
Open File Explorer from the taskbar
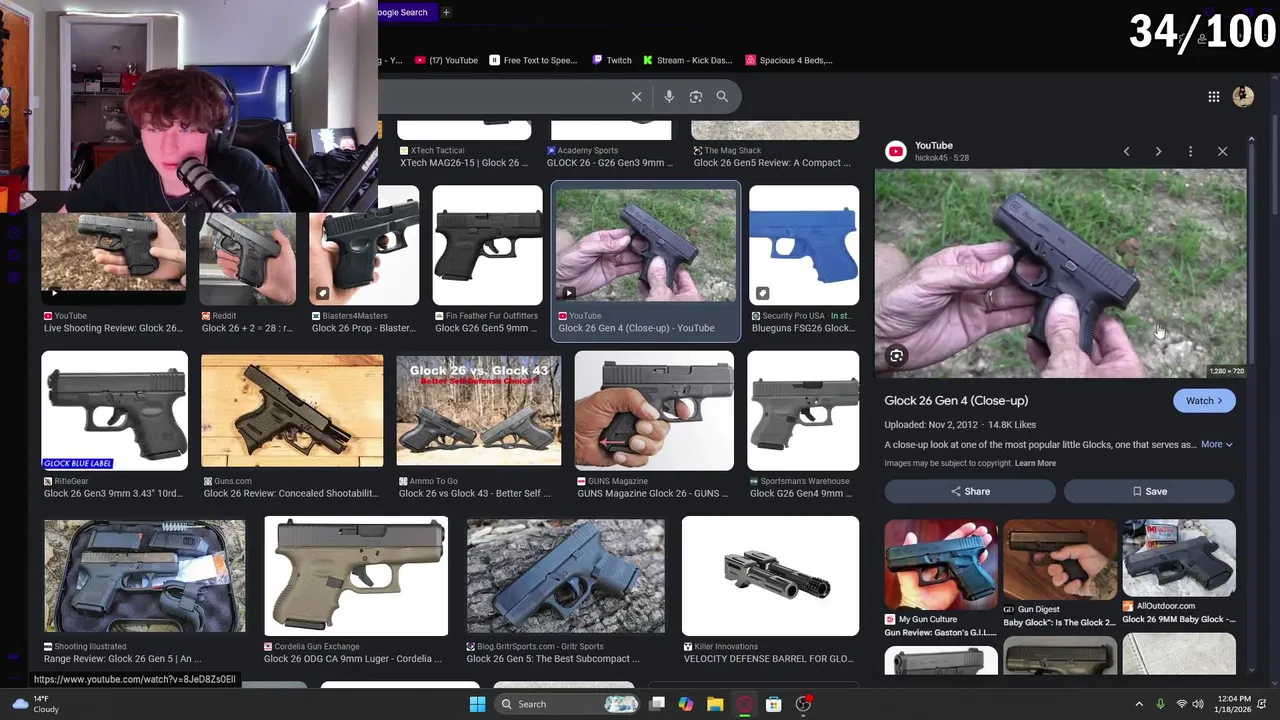pos(715,704)
